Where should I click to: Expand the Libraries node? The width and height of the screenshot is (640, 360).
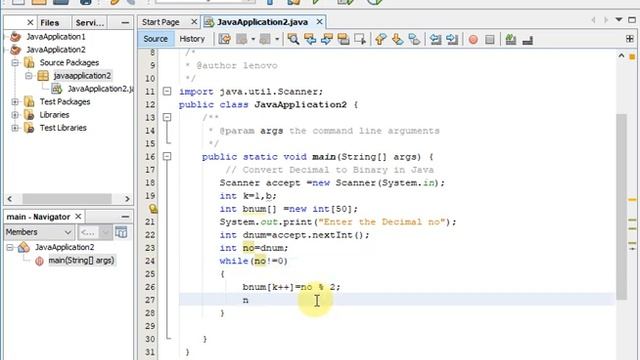click(15, 115)
